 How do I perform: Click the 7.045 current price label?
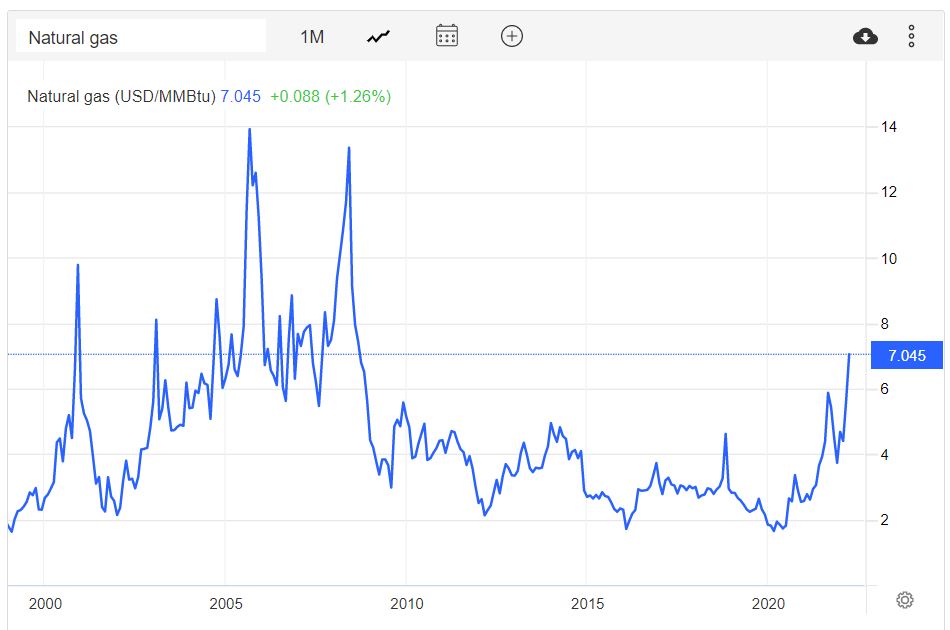pos(907,355)
